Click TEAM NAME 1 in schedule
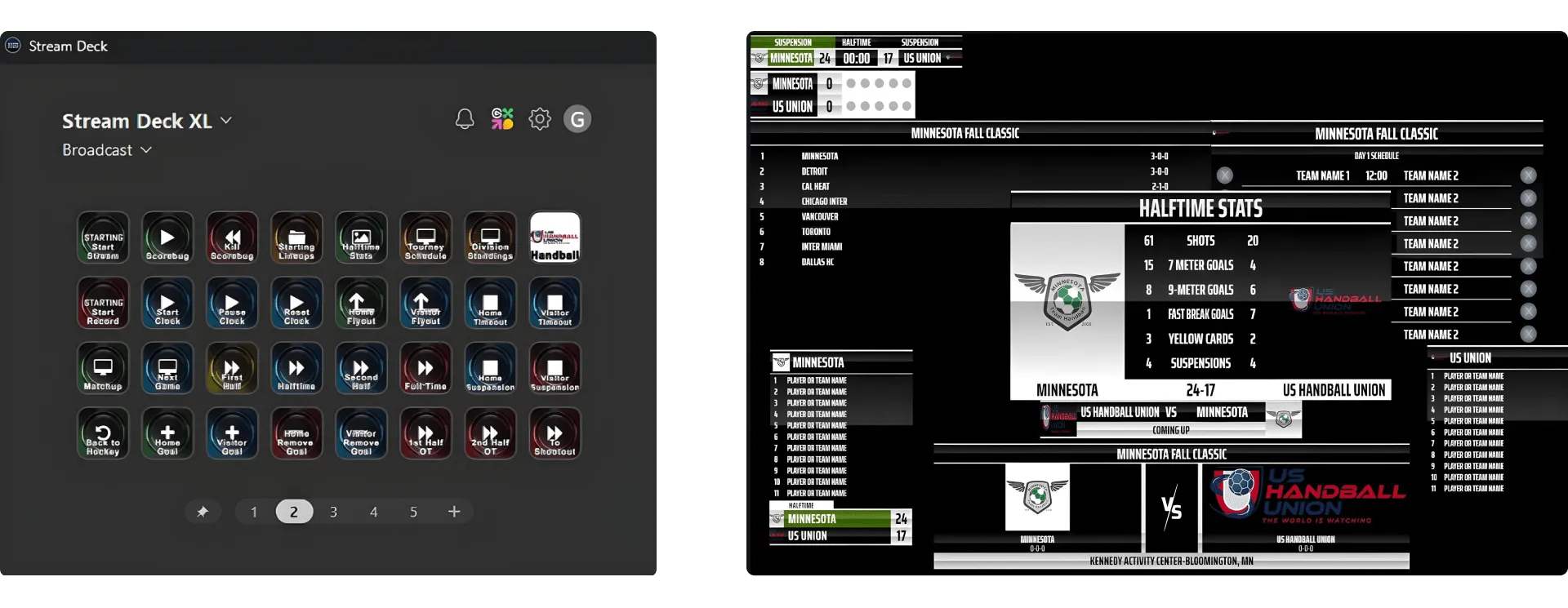 tap(1322, 175)
